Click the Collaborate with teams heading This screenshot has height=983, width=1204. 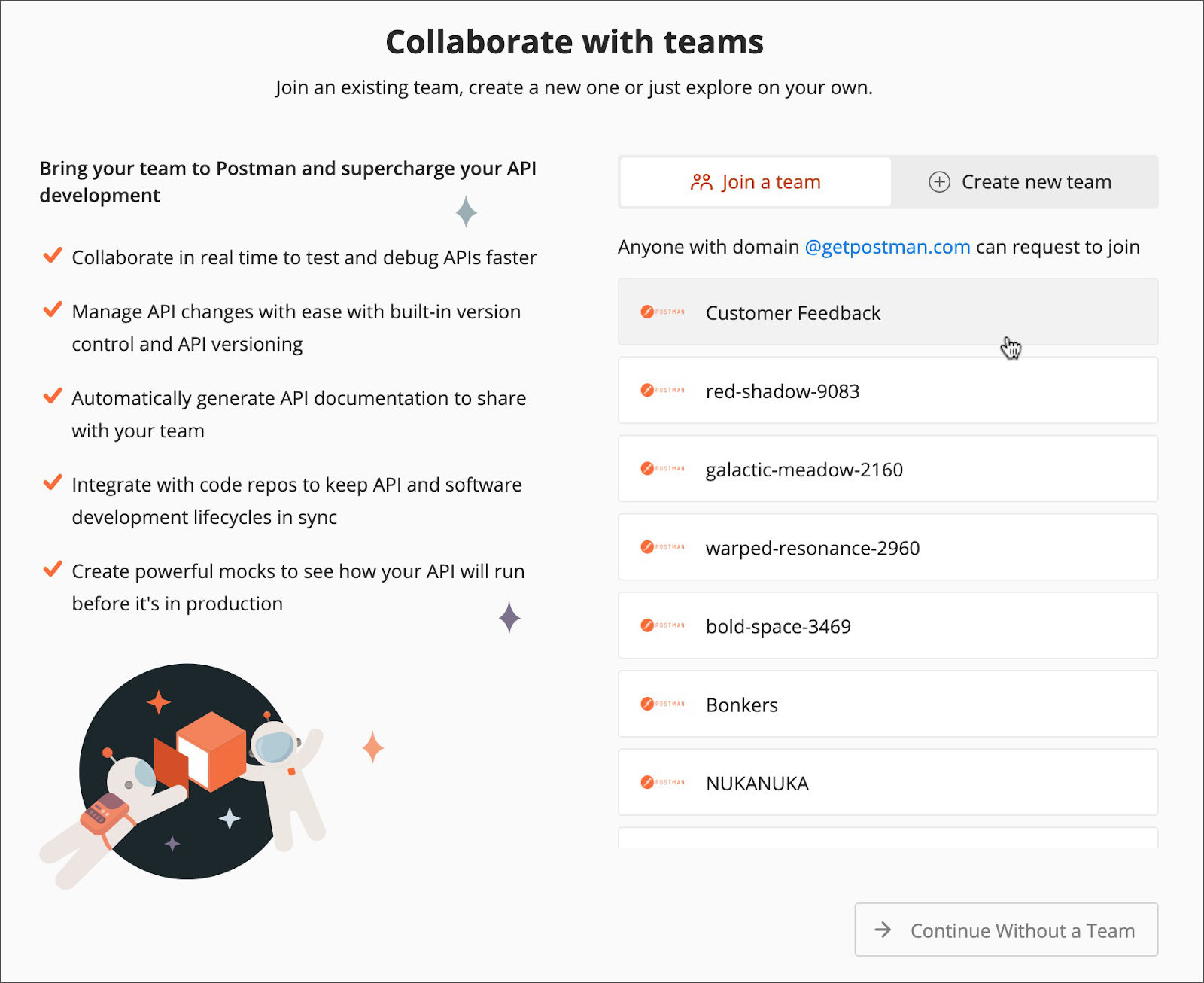coord(574,42)
